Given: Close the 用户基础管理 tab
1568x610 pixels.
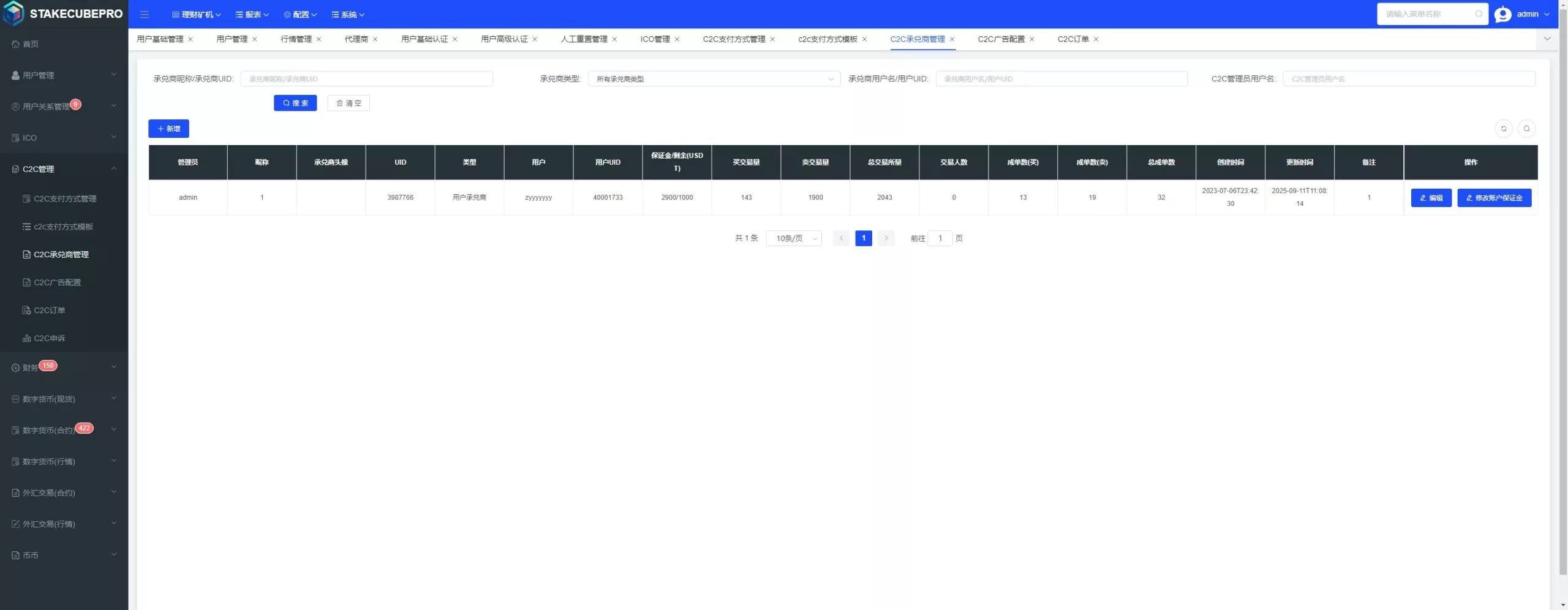Looking at the screenshot, I should pyautogui.click(x=190, y=39).
